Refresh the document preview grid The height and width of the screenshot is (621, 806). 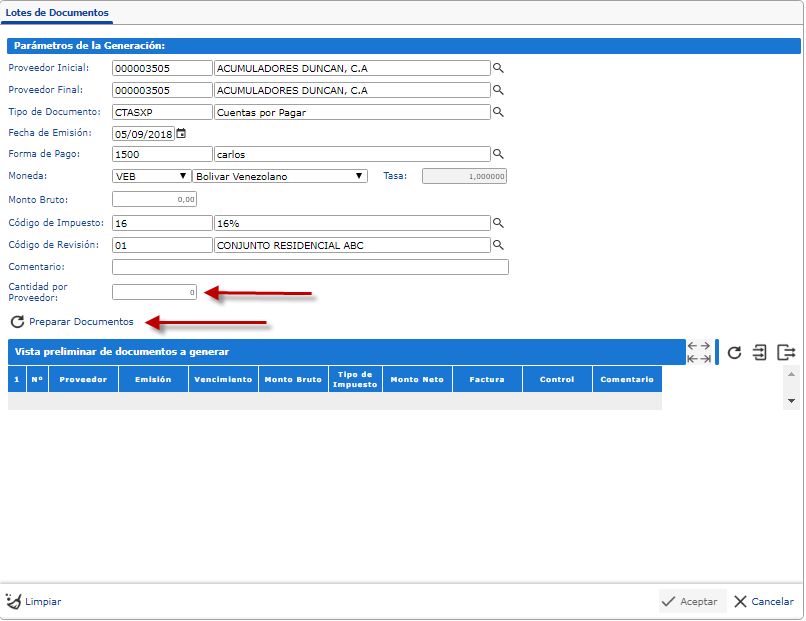pyautogui.click(x=734, y=352)
